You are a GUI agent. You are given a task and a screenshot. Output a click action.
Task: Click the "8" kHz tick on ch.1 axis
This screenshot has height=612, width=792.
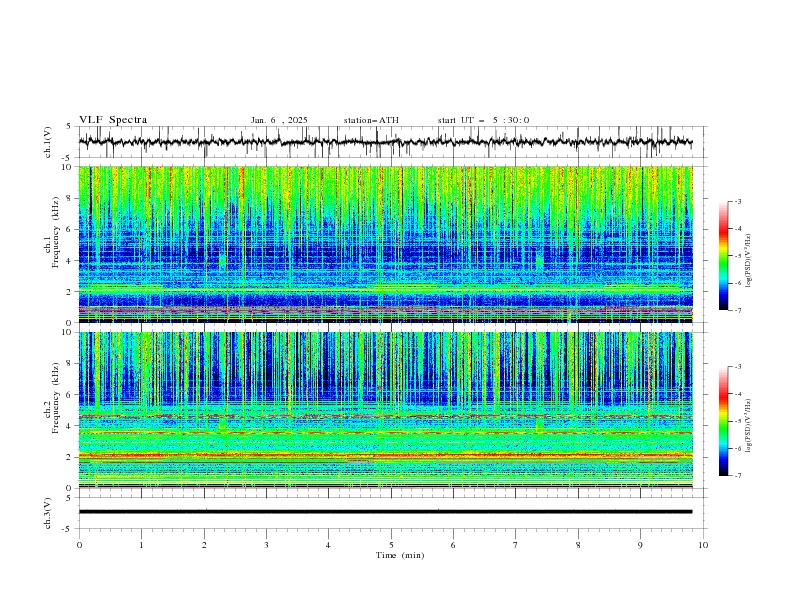coord(71,198)
